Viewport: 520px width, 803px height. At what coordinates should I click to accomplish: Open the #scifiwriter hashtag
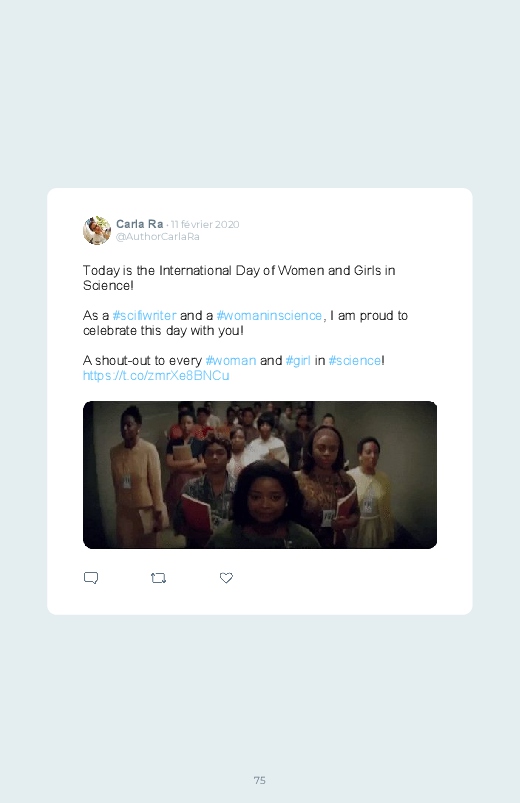144,315
